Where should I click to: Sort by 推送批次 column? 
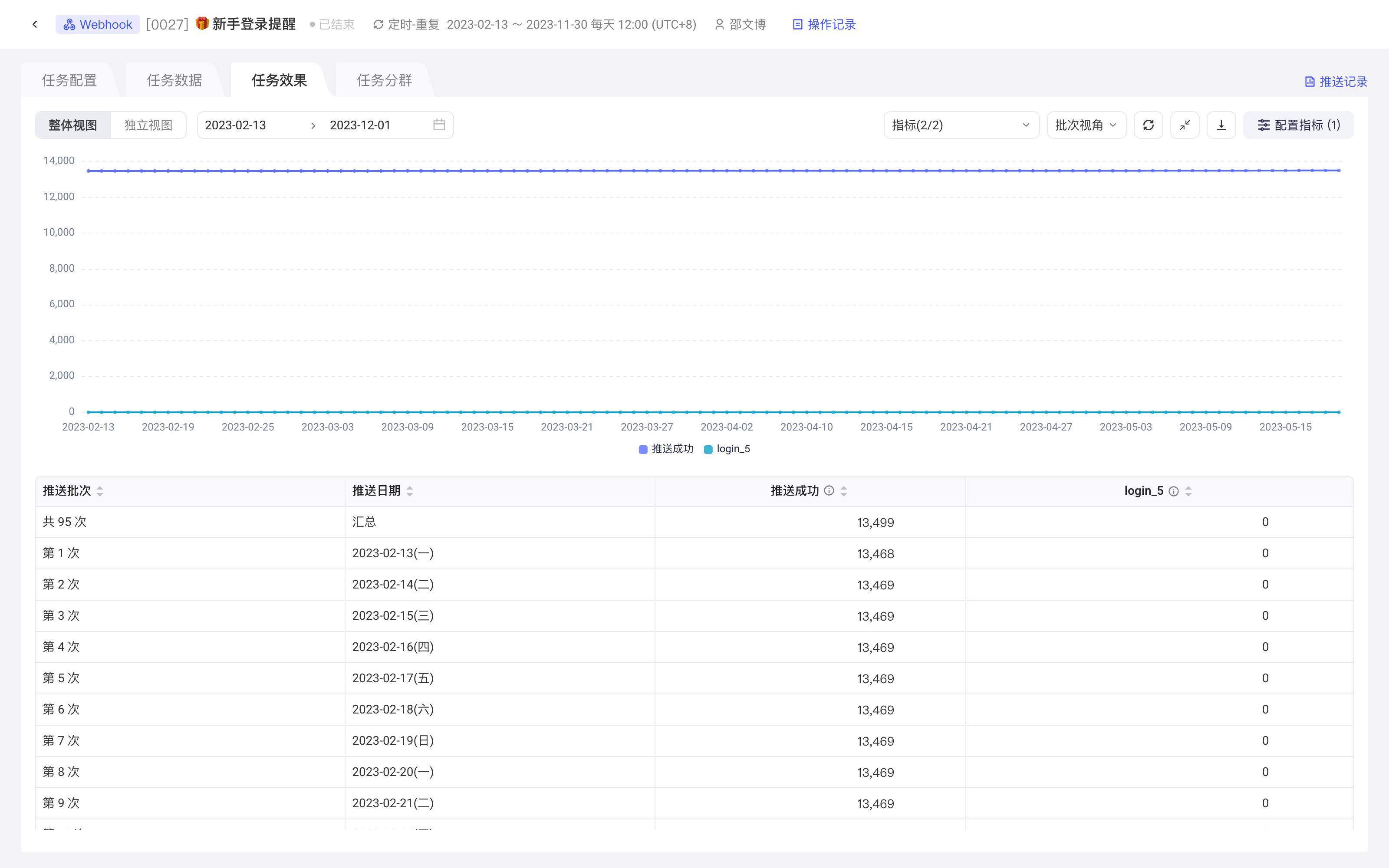click(x=100, y=491)
